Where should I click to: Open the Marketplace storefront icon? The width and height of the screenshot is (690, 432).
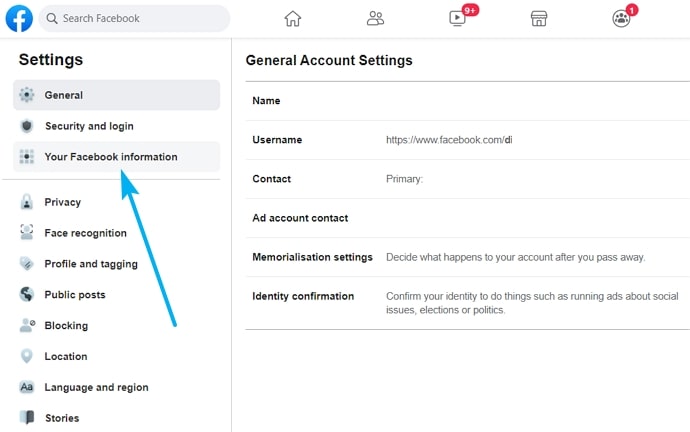539,18
